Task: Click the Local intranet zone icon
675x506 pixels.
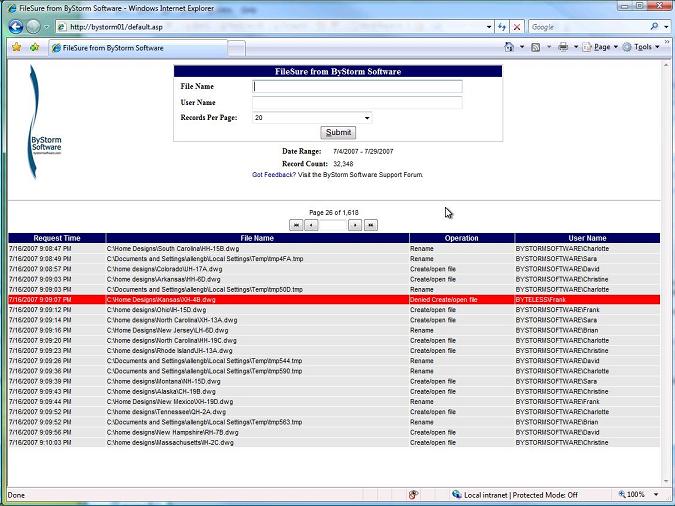Action: coord(457,495)
